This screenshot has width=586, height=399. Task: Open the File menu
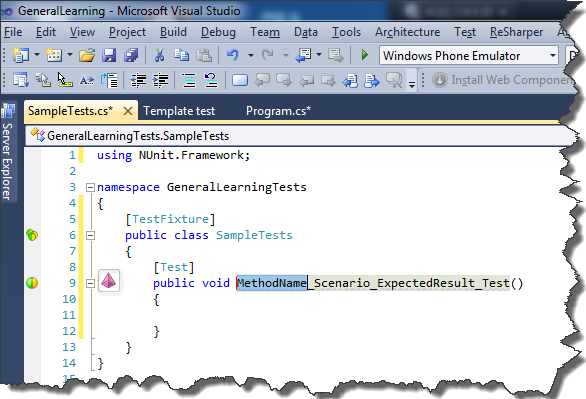pyautogui.click(x=13, y=32)
